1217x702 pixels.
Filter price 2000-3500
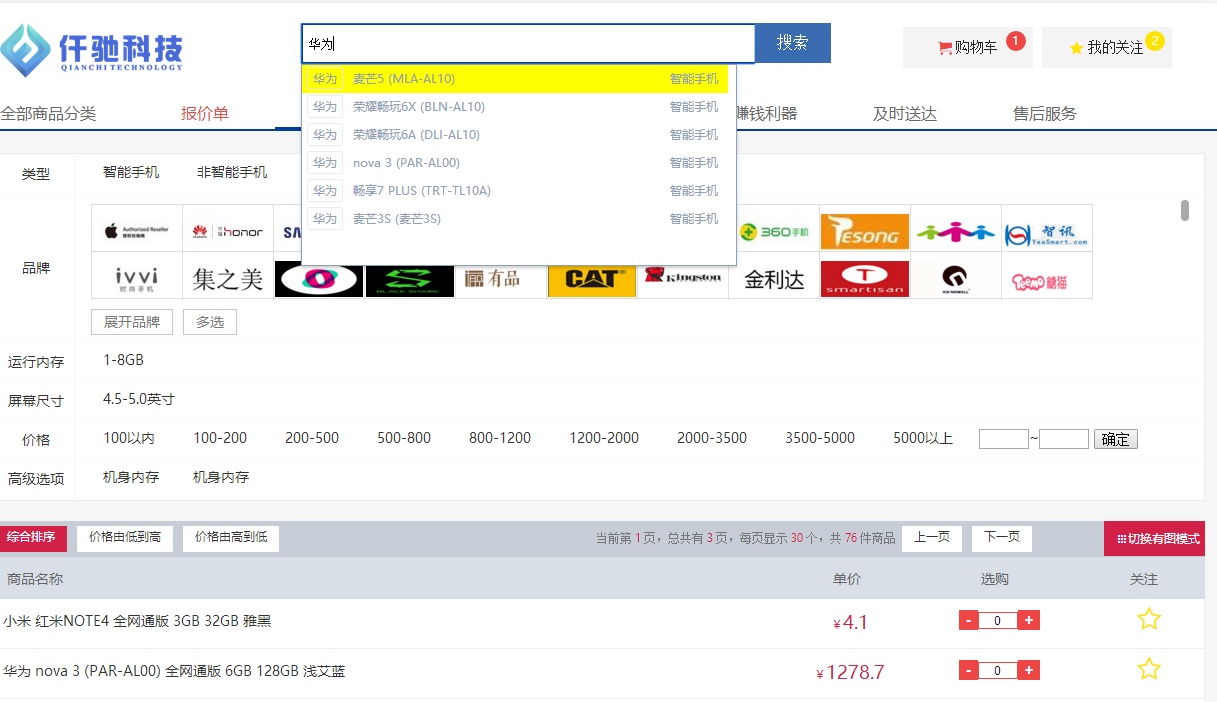point(712,438)
